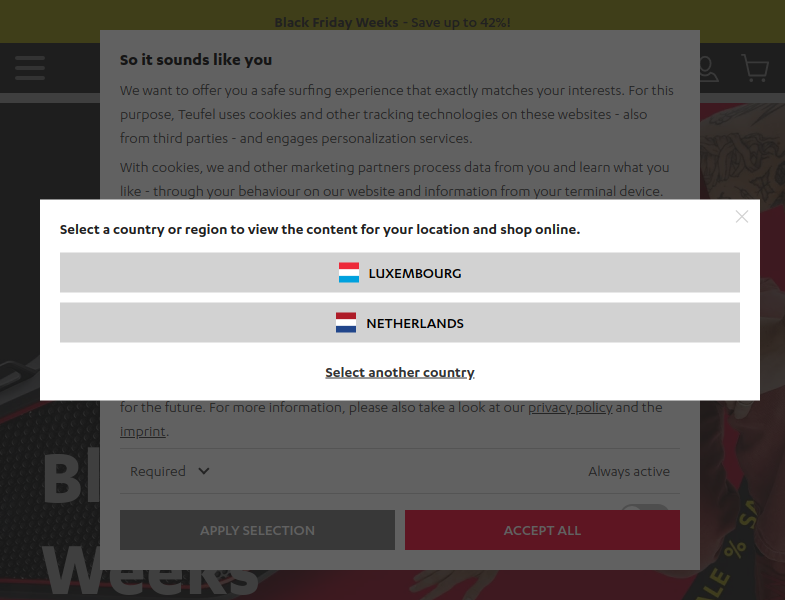Open the imprint link
800x600 pixels.
tap(143, 432)
